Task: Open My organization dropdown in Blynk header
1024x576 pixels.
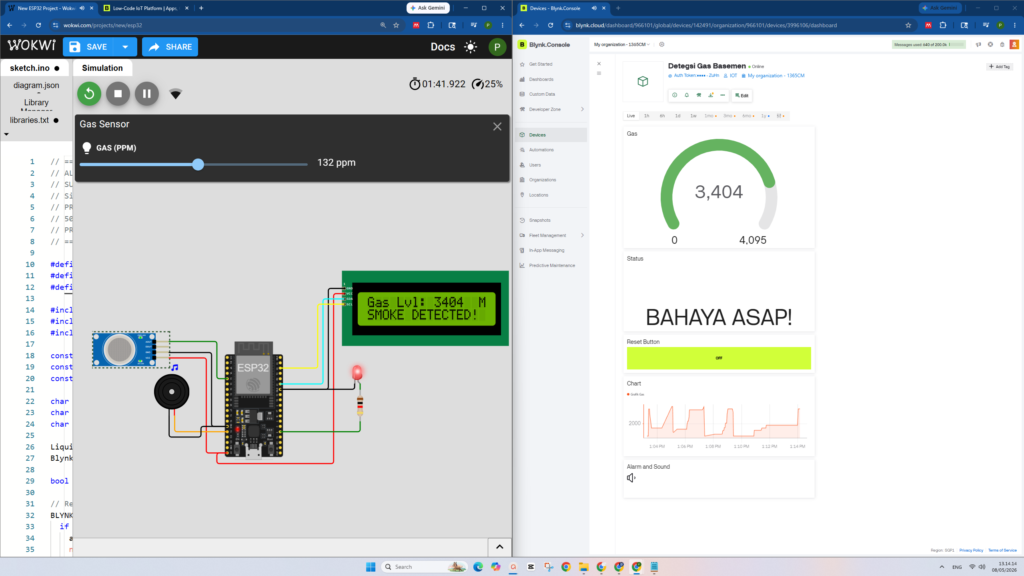Action: click(x=622, y=44)
